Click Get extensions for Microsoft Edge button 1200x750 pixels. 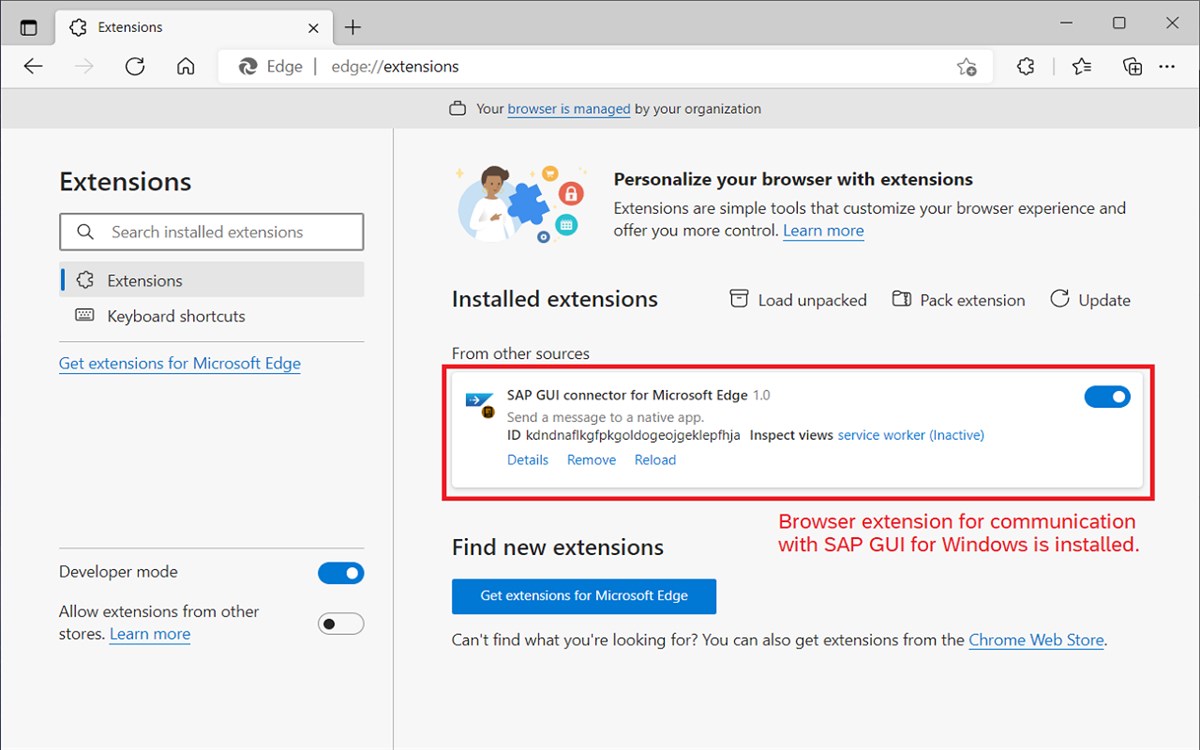pyautogui.click(x=583, y=596)
